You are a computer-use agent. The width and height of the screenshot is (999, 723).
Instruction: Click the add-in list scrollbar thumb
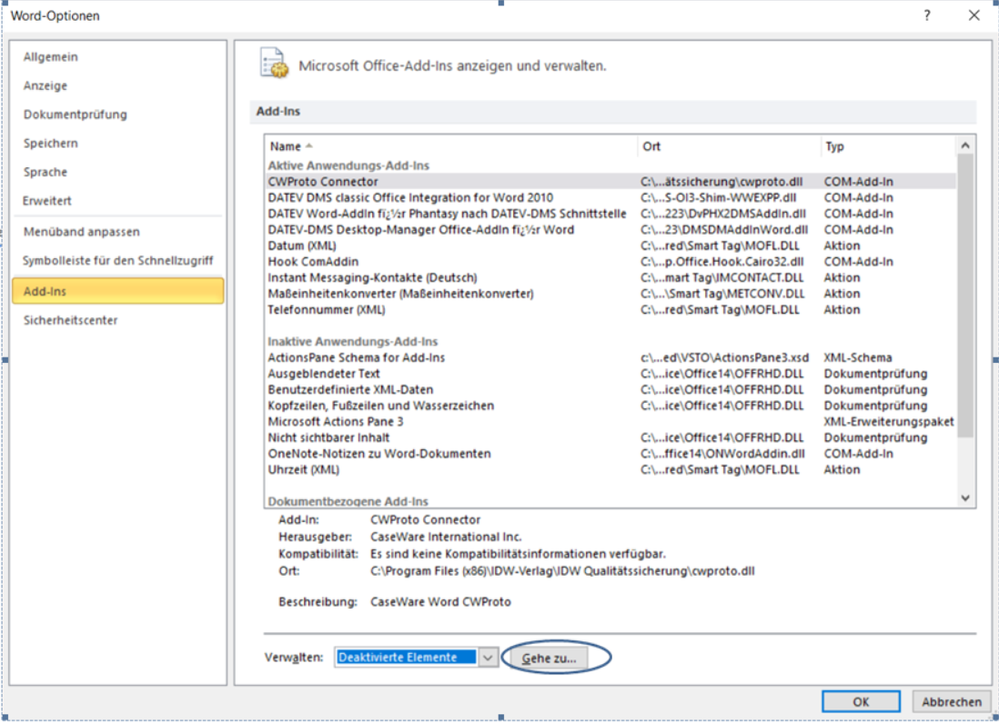(965, 296)
